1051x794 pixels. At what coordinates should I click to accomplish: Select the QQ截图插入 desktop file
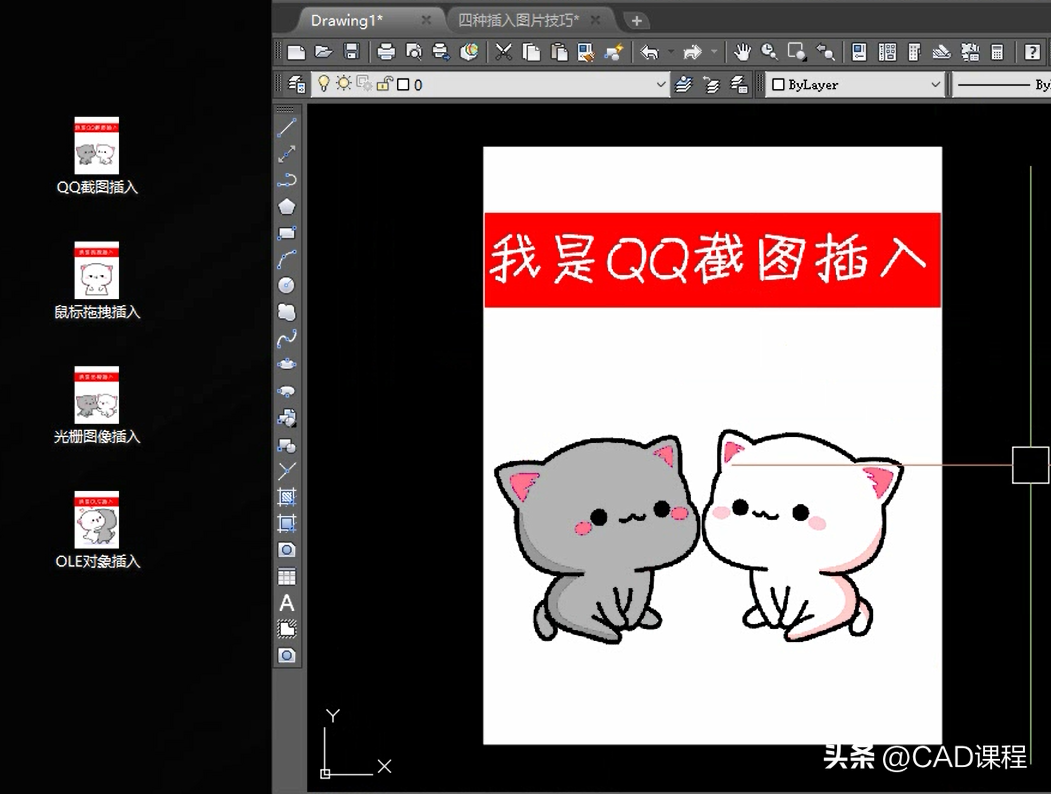97,155
